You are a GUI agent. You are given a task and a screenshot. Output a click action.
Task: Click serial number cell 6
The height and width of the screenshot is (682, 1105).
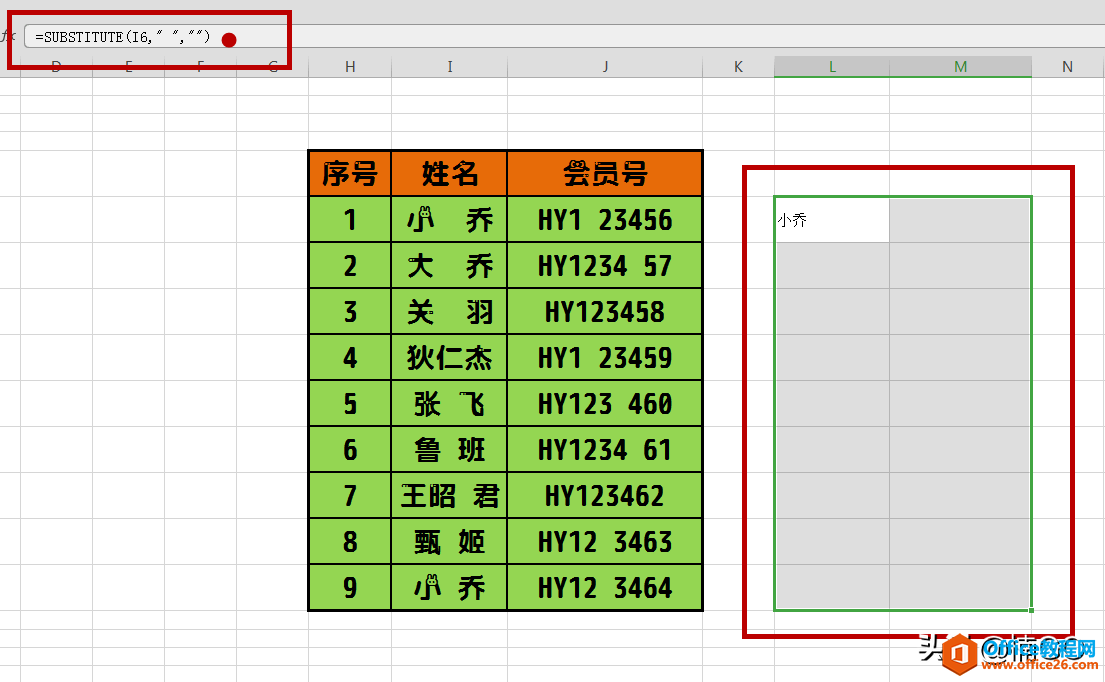(x=350, y=450)
